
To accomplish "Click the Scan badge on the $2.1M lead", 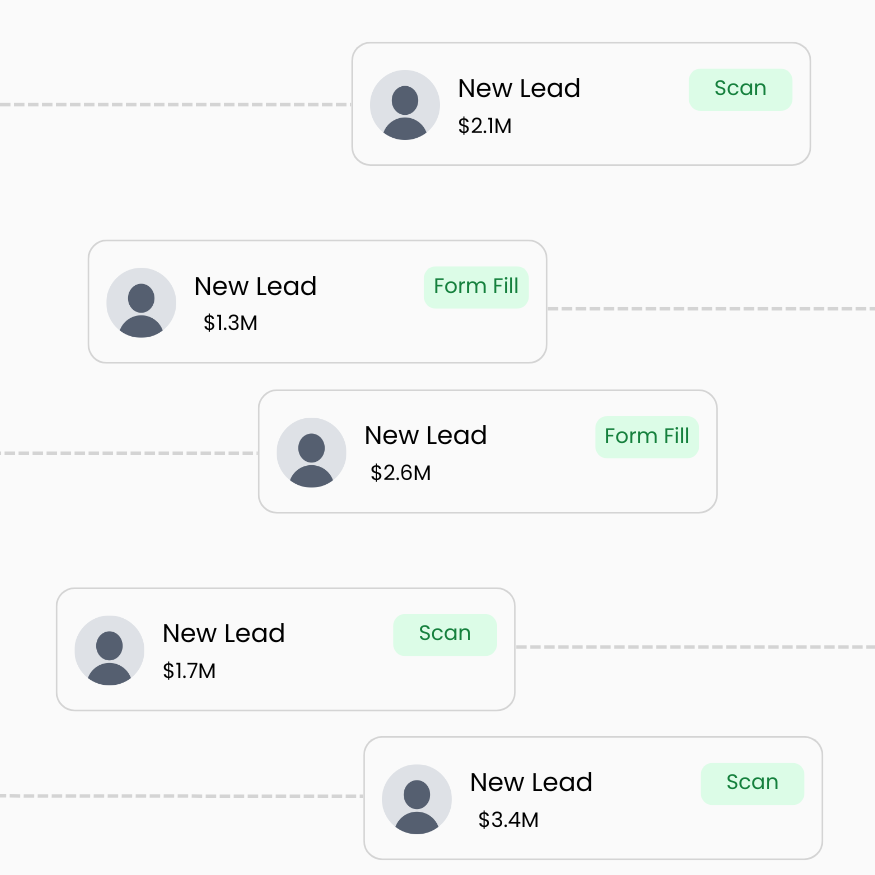I will click(x=741, y=90).
